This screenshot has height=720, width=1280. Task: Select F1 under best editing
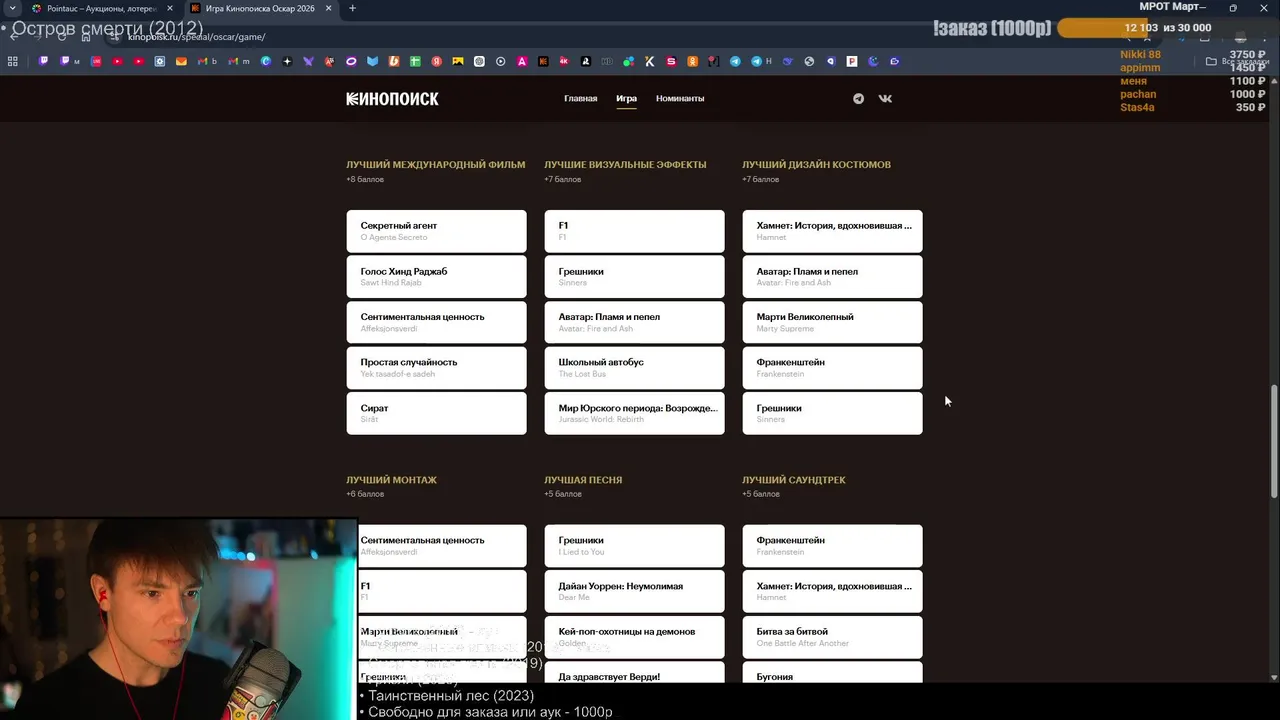point(442,591)
